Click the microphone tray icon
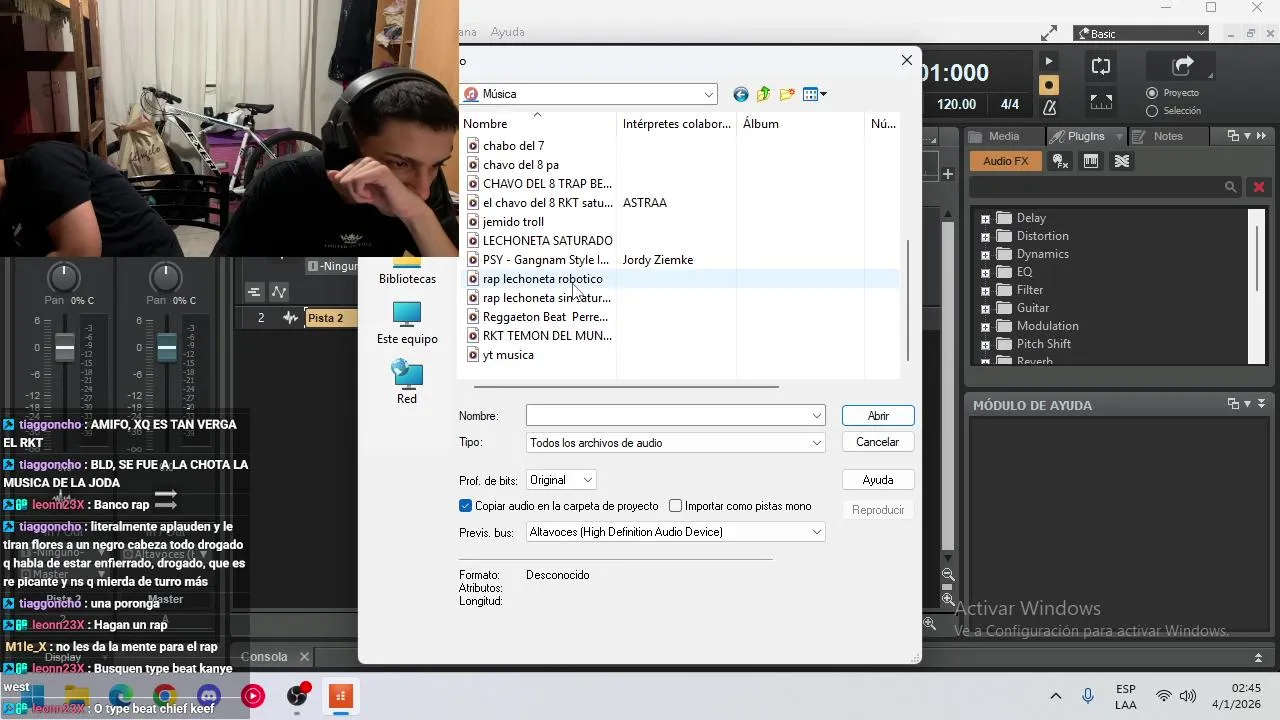This screenshot has height=720, width=1280. [1088, 696]
